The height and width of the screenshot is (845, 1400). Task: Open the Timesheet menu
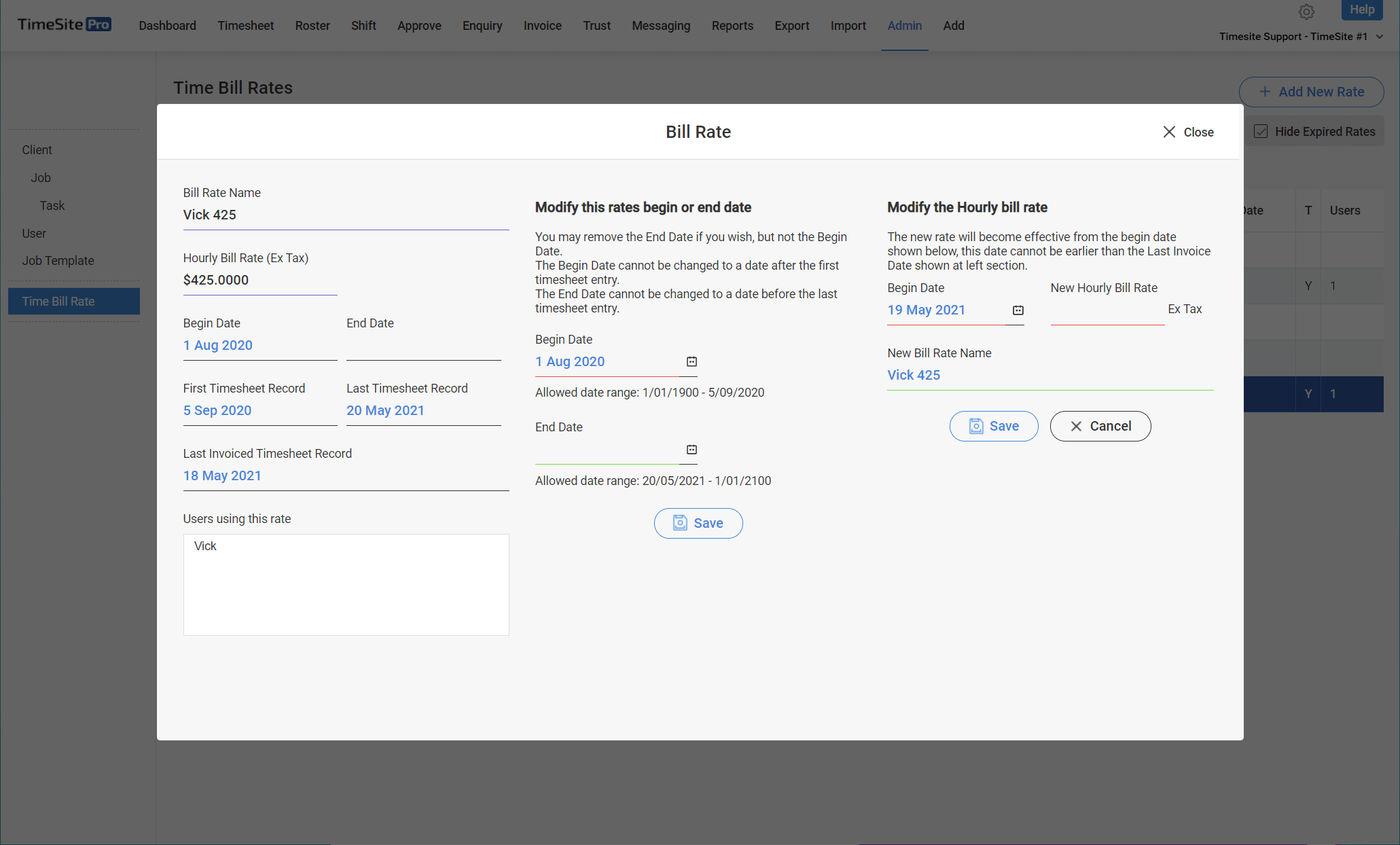245,25
